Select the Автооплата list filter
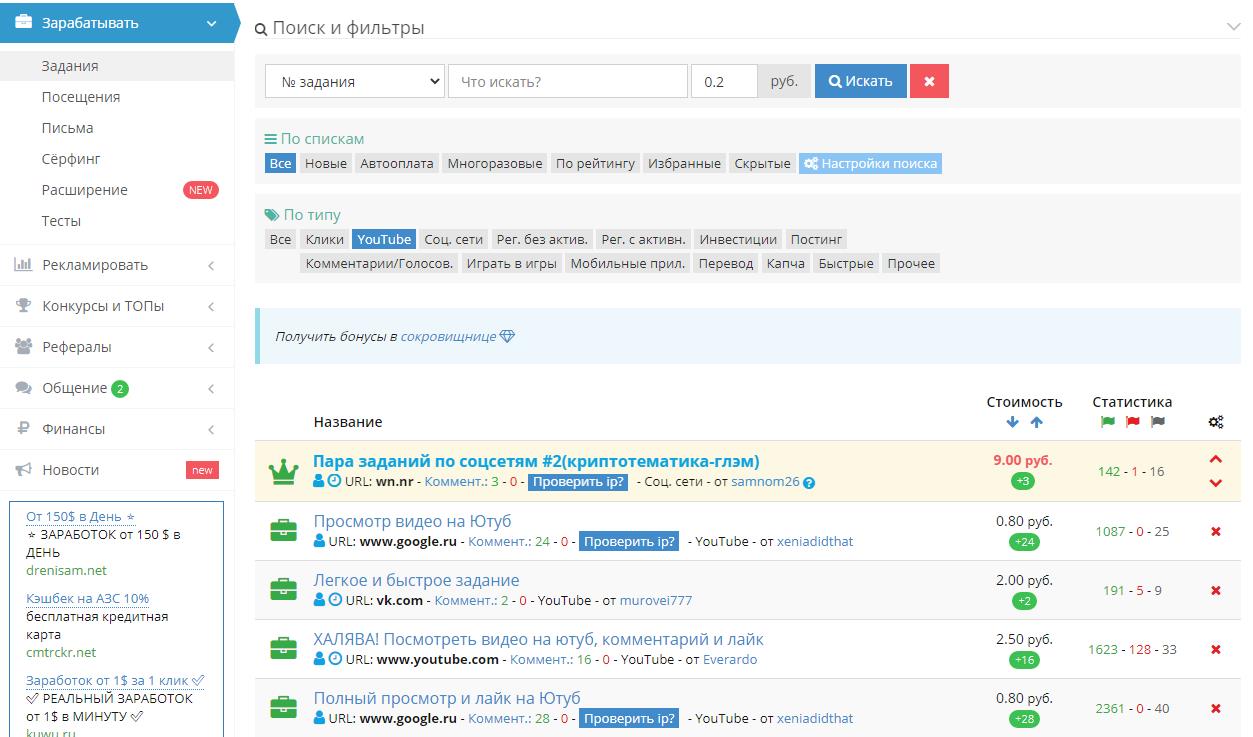Screen dimensions: 1253x737 pyautogui.click(x=397, y=163)
